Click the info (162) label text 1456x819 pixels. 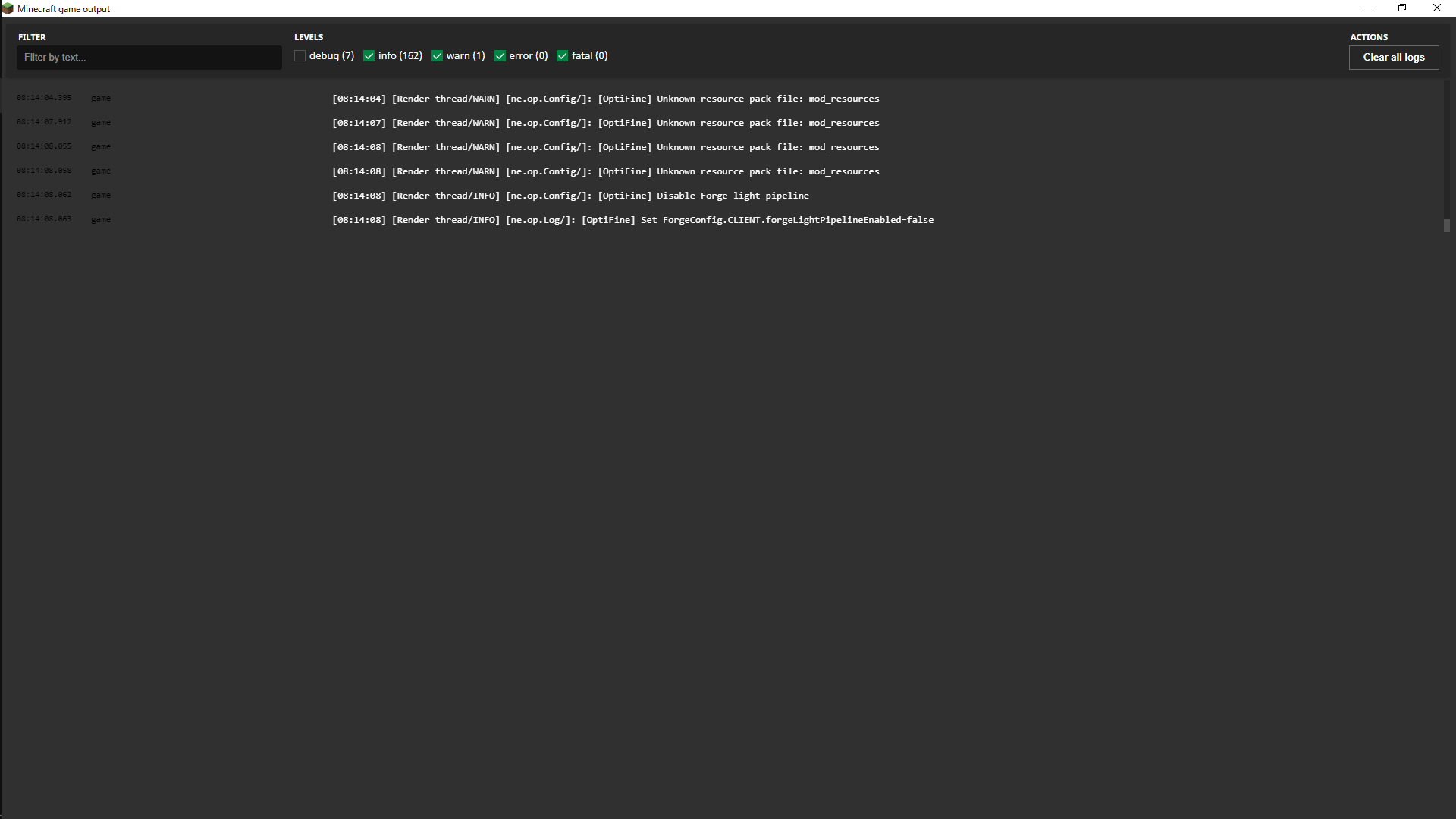400,56
